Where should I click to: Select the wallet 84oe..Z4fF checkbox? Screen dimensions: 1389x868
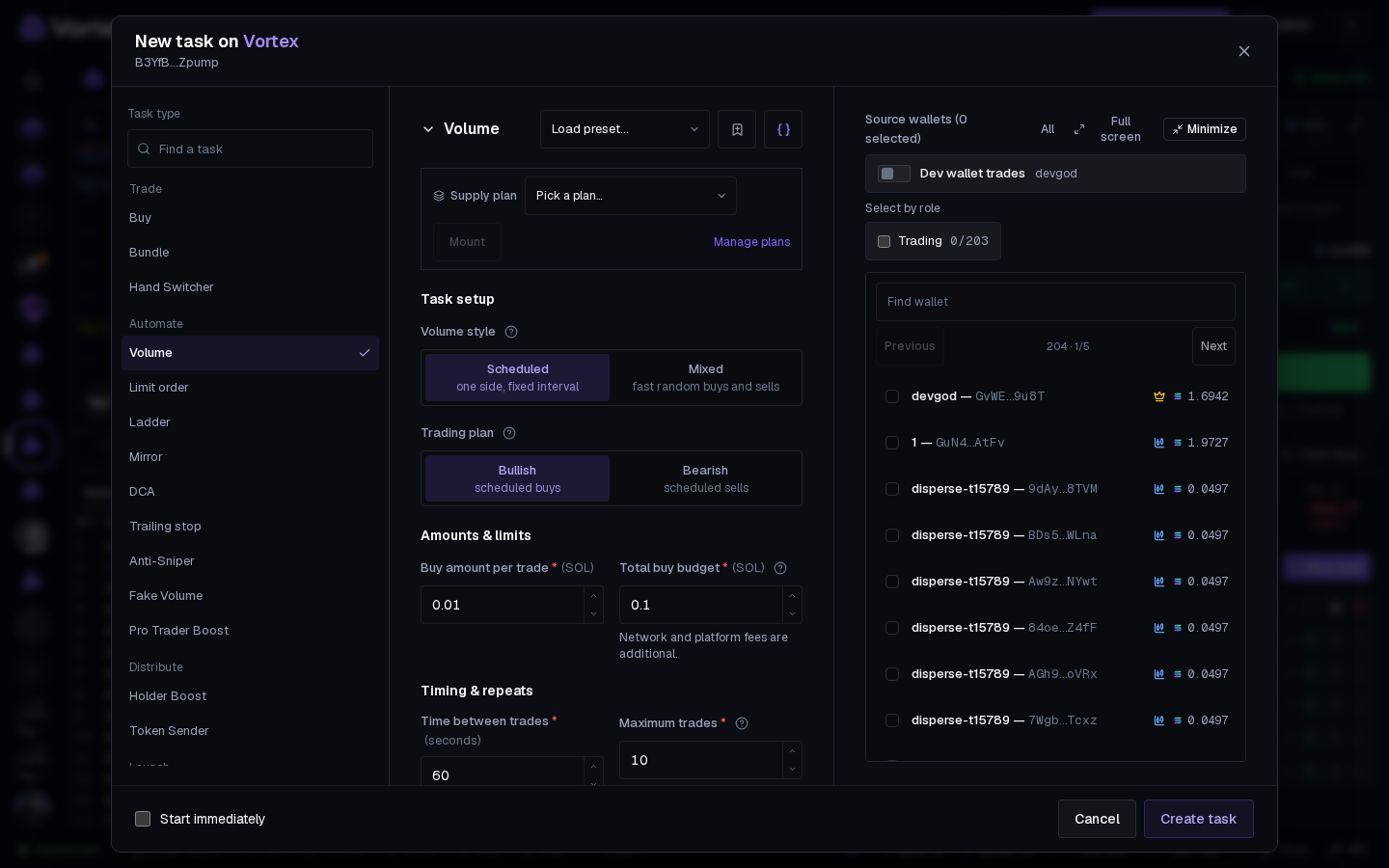click(x=892, y=628)
